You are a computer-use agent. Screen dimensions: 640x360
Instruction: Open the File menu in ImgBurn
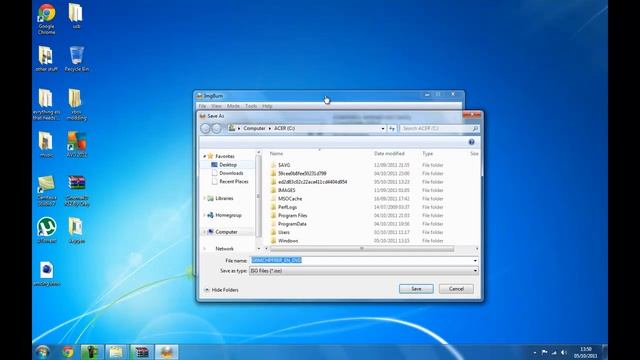[202, 106]
